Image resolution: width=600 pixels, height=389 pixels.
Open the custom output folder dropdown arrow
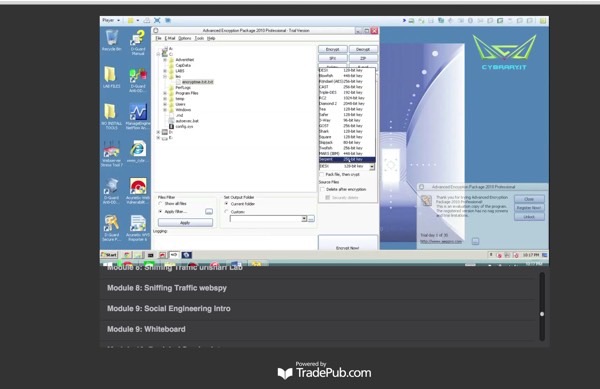point(304,219)
